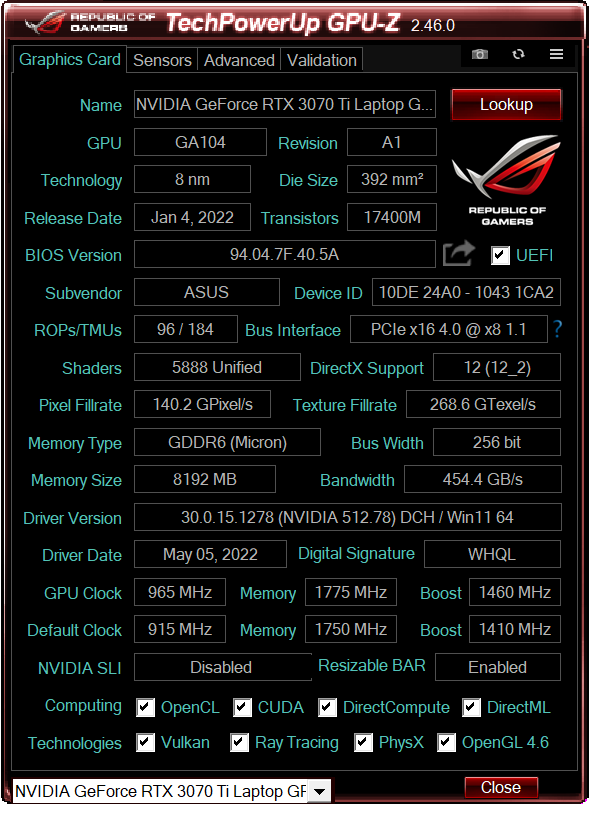Toggle the Ray Tracing checkbox

coord(239,742)
